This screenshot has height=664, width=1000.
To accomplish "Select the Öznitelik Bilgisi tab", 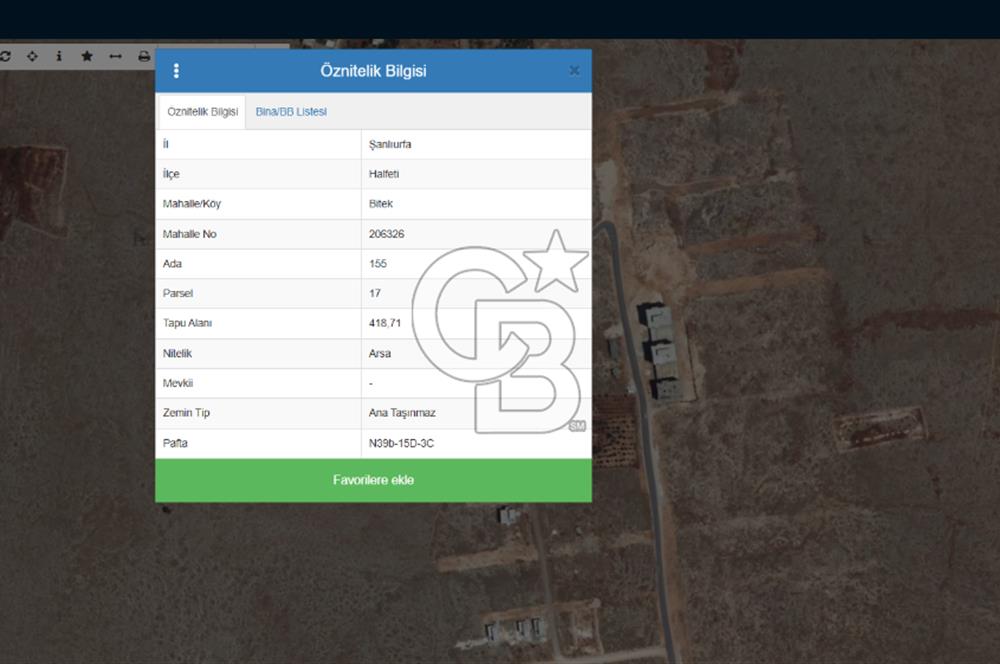I will click(x=202, y=112).
